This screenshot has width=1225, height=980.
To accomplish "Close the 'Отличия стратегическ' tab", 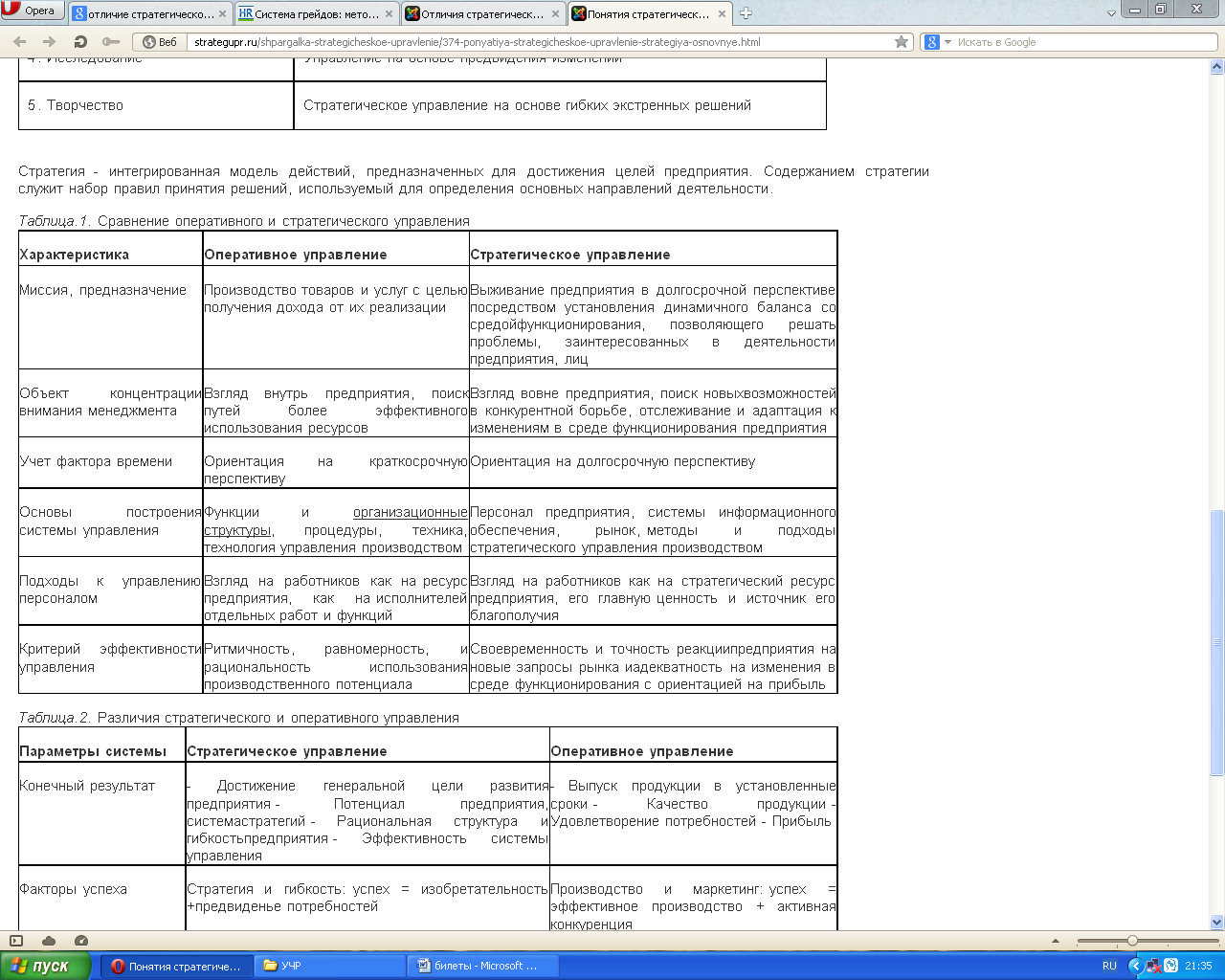I will (556, 14).
